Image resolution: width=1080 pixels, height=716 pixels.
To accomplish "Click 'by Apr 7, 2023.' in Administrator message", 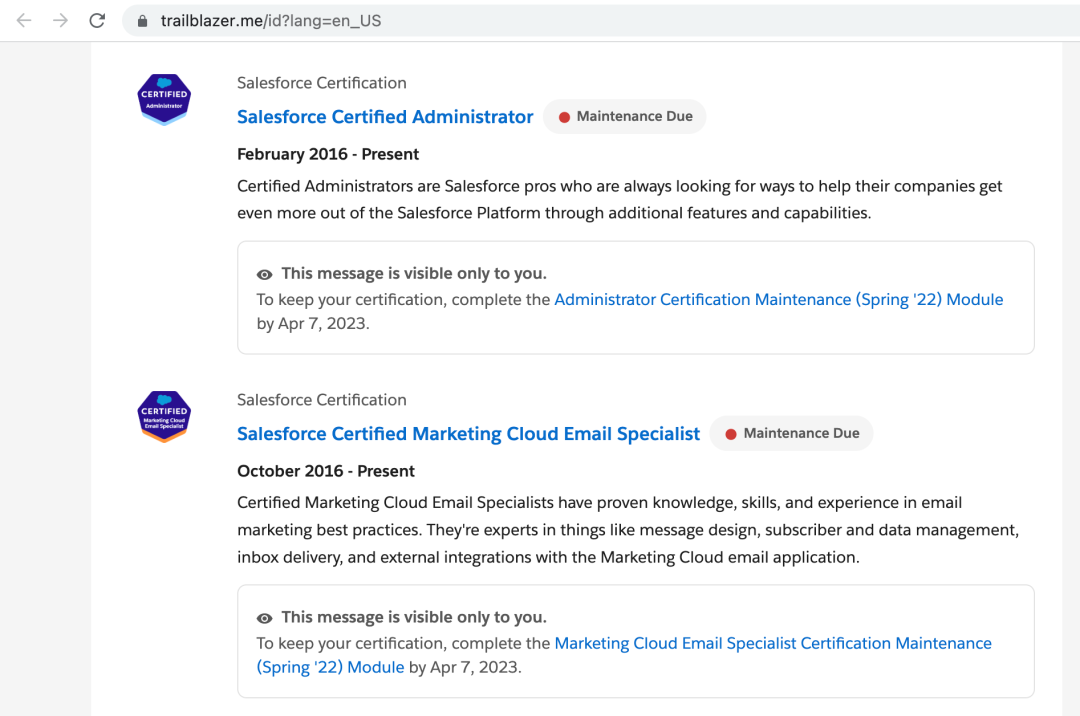I will (x=313, y=324).
